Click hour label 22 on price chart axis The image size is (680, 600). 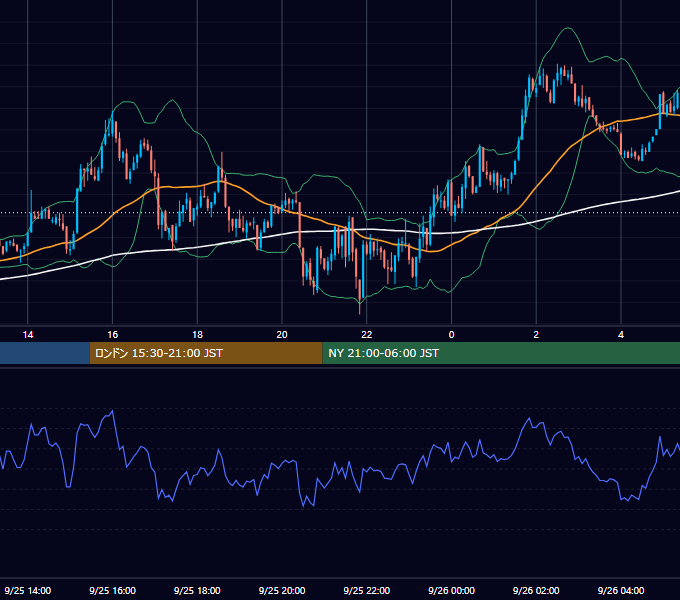pyautogui.click(x=367, y=335)
